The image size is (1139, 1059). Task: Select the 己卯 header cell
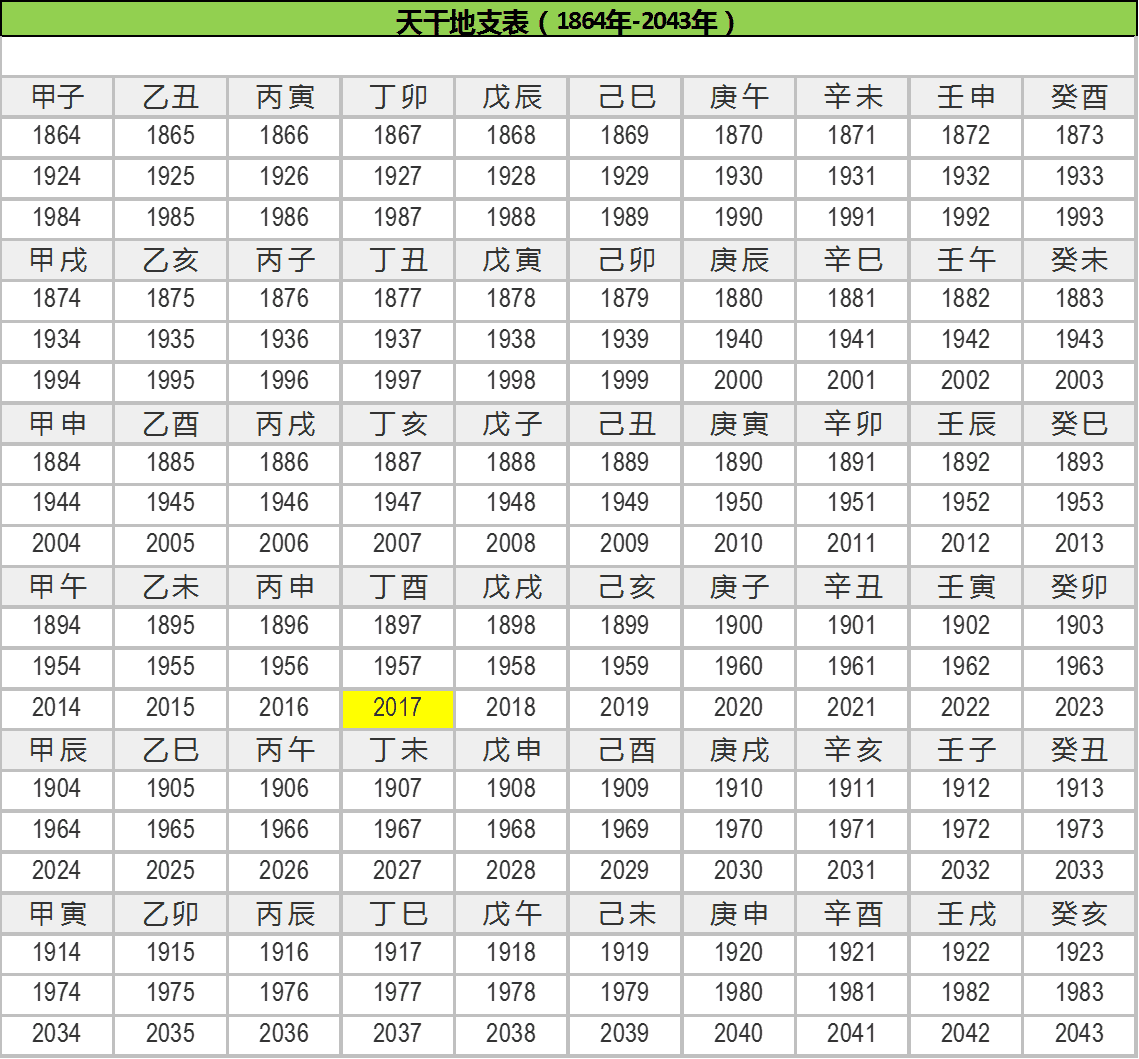point(625,260)
